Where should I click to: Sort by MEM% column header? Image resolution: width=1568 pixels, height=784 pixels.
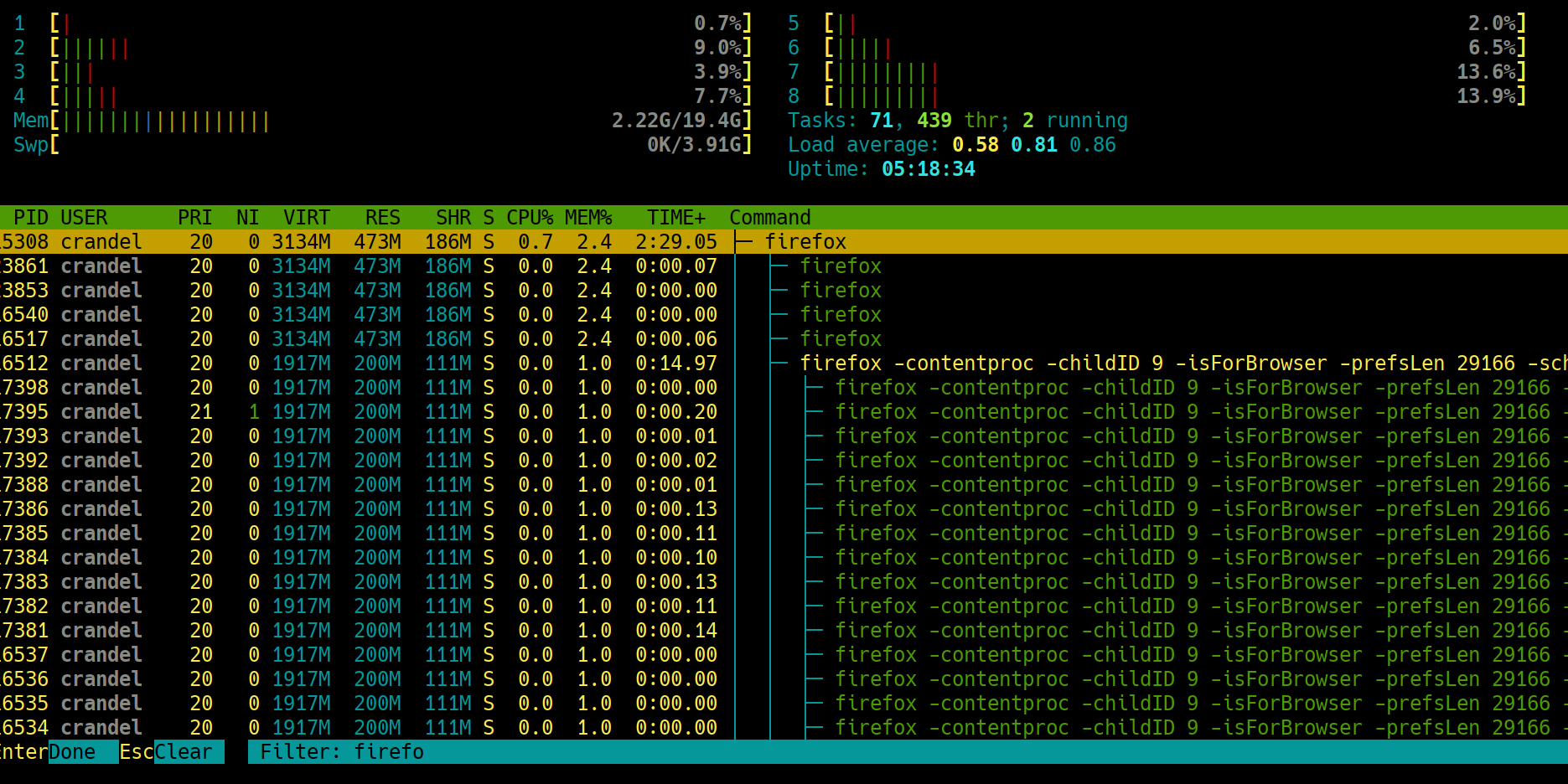[x=588, y=218]
